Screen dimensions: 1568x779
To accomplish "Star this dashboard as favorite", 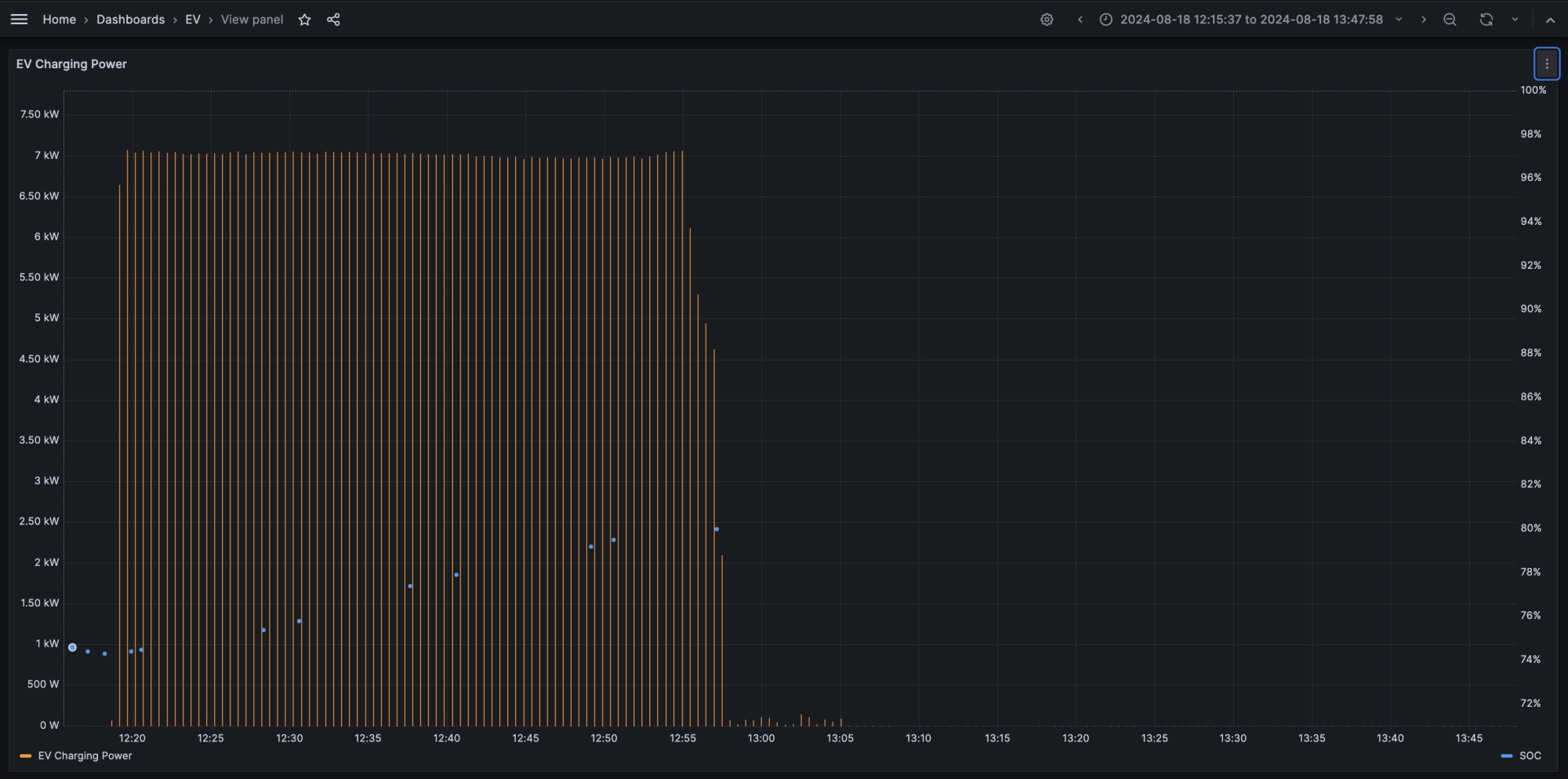I will point(305,20).
